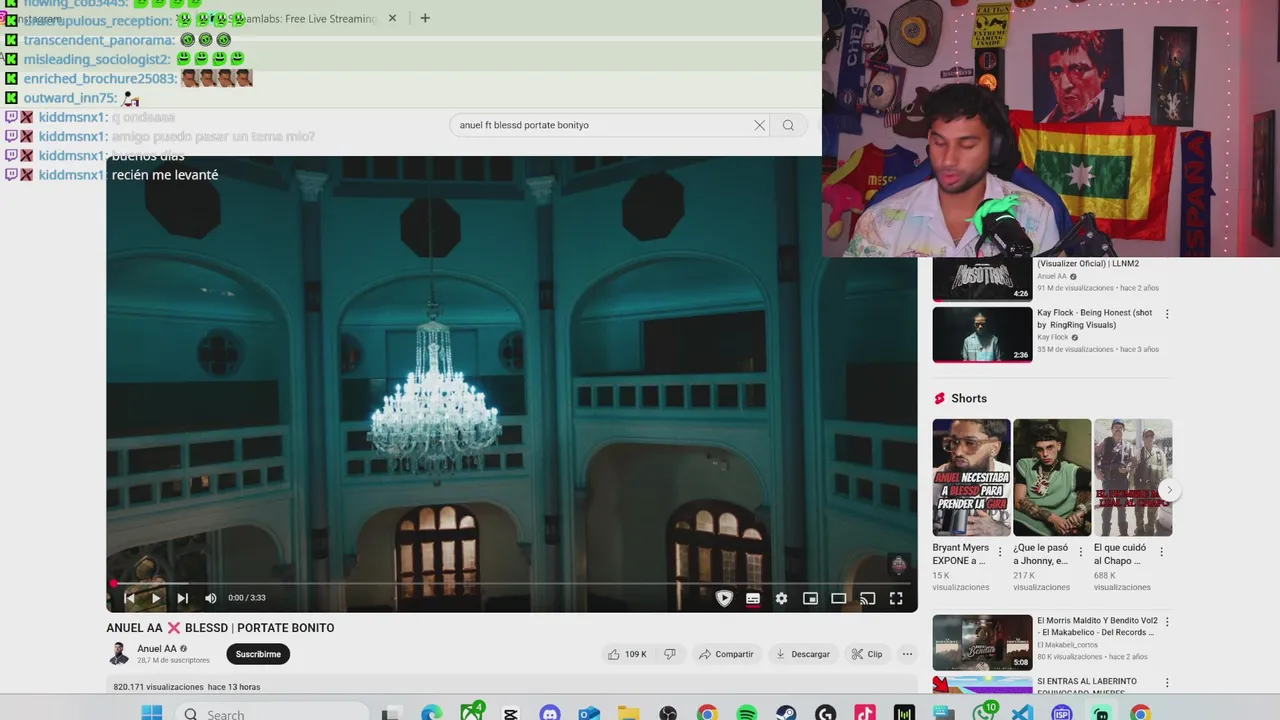Click the taskbar Search box

[270, 713]
